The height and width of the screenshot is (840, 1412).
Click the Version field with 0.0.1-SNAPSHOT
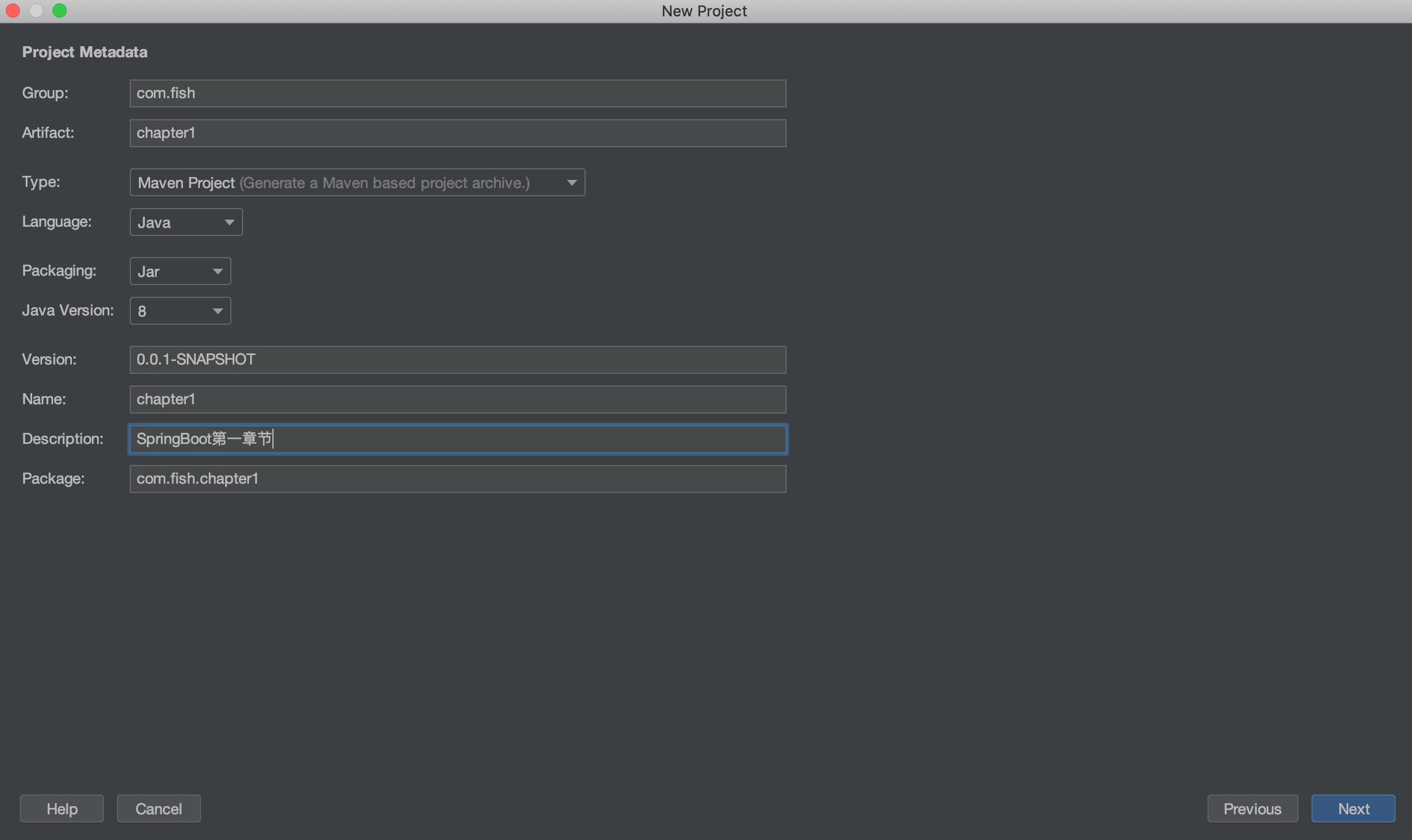pos(457,360)
